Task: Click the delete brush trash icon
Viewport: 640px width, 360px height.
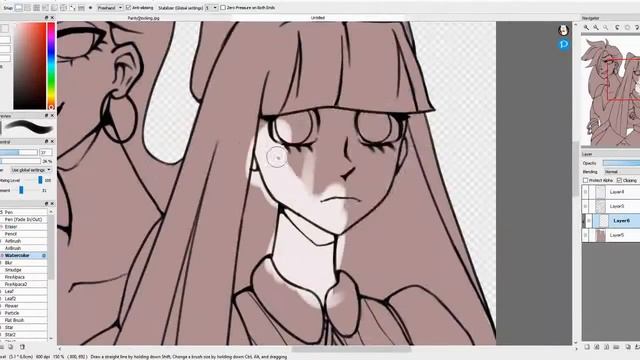Action: click(22, 347)
